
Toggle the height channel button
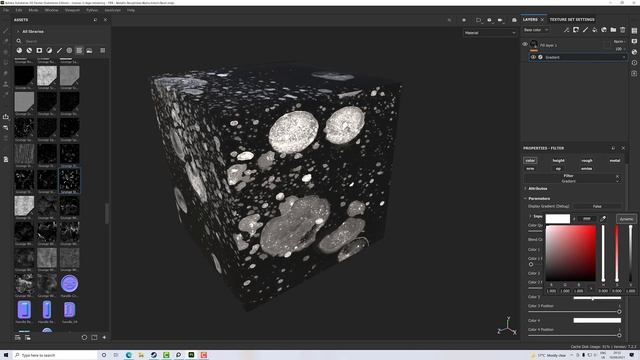pos(558,160)
